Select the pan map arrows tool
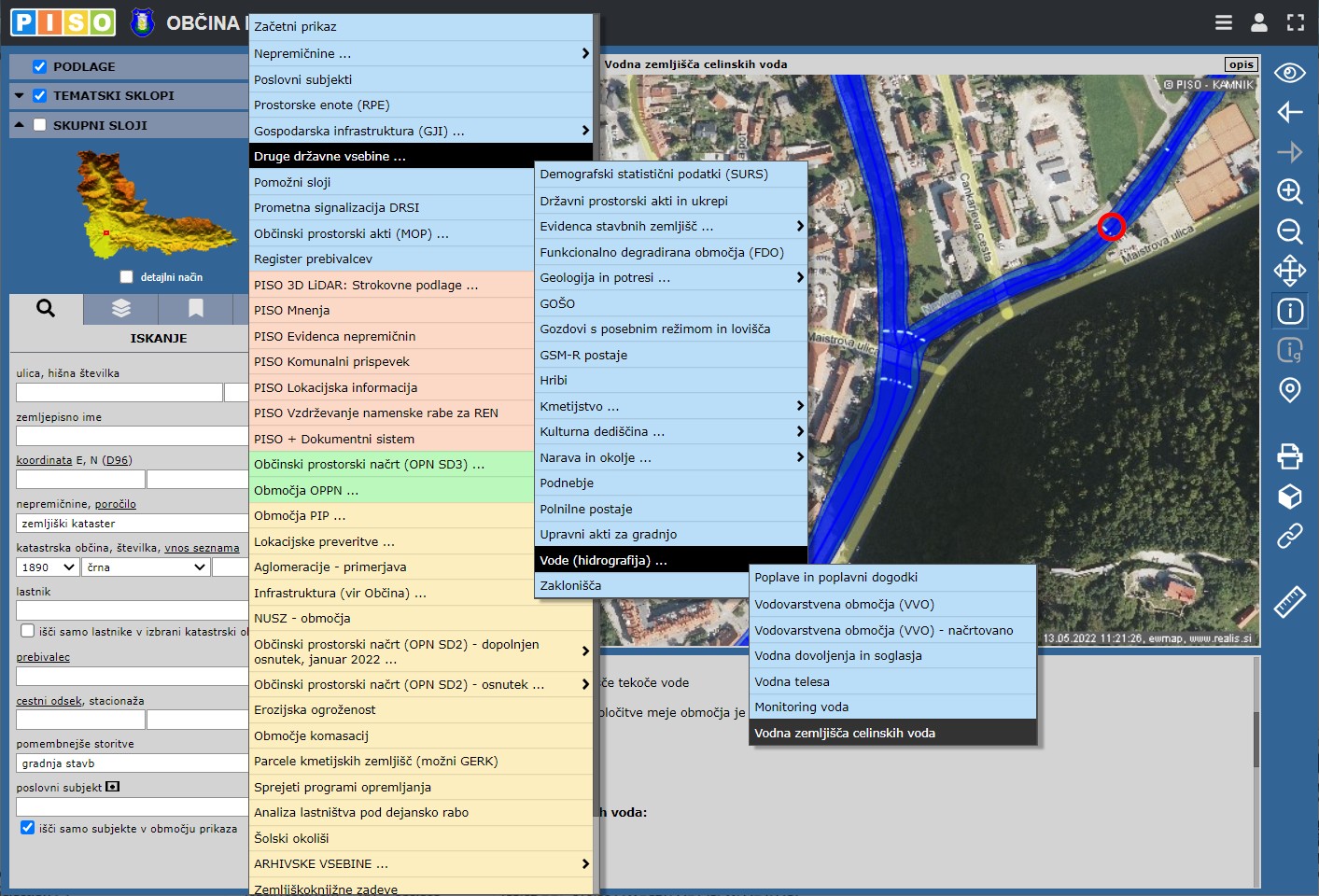The width and height of the screenshot is (1319, 896). pos(1289,271)
